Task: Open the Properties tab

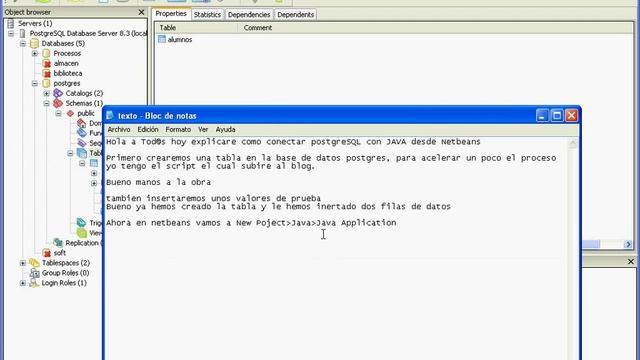Action: pos(171,13)
